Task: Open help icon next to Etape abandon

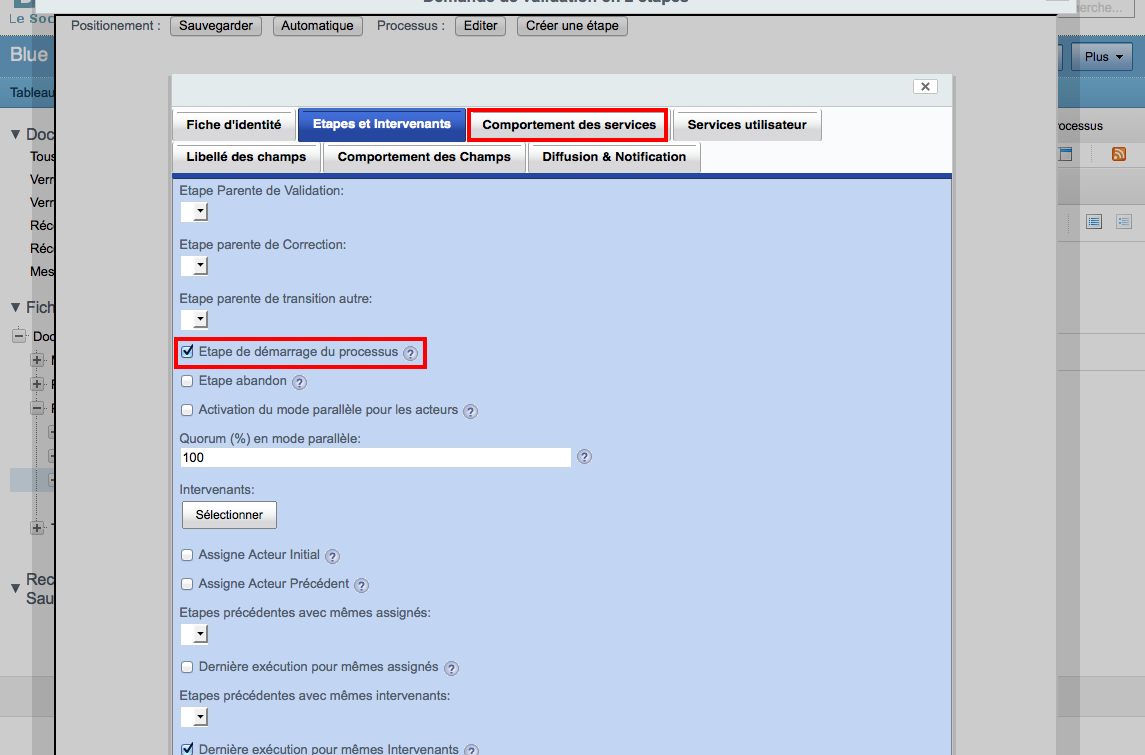Action: [299, 382]
